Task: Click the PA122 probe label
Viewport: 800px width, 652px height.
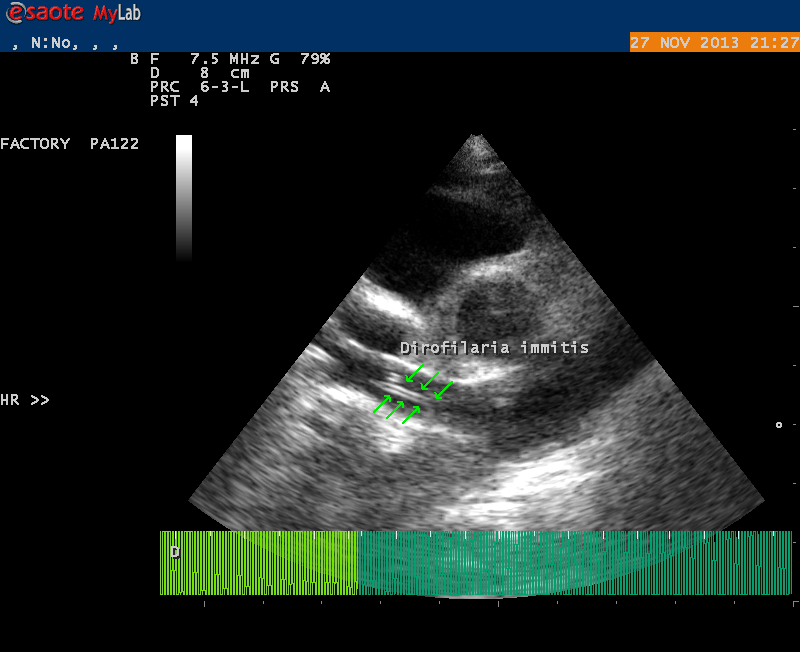Action: pos(114,144)
